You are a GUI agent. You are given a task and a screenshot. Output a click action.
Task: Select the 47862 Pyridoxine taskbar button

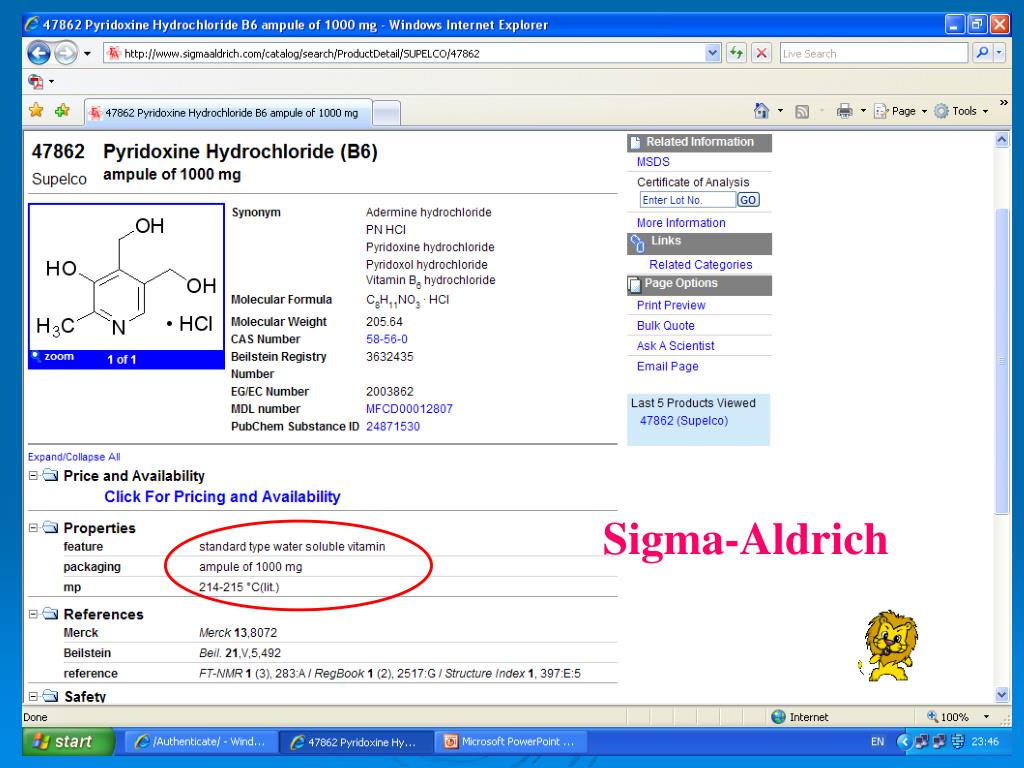click(356, 742)
